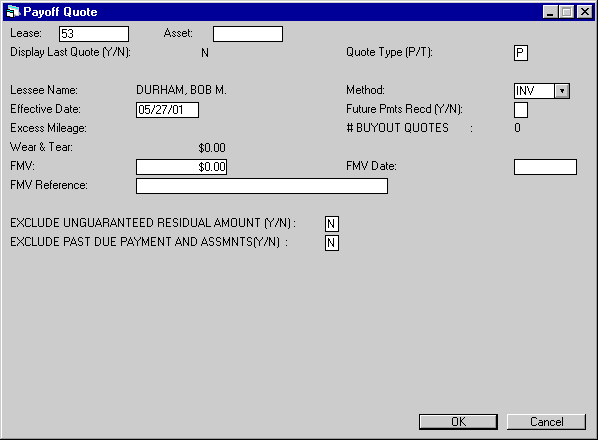This screenshot has height=440, width=598.
Task: Minimize the Payoff Quote window
Action: [550, 12]
